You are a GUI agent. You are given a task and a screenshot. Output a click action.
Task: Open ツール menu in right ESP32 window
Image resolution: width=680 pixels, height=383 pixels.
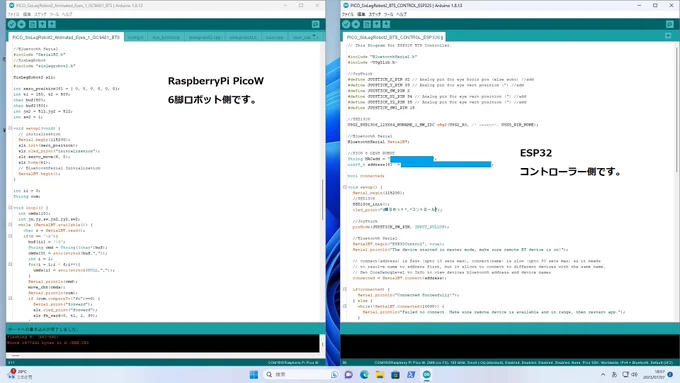point(389,14)
